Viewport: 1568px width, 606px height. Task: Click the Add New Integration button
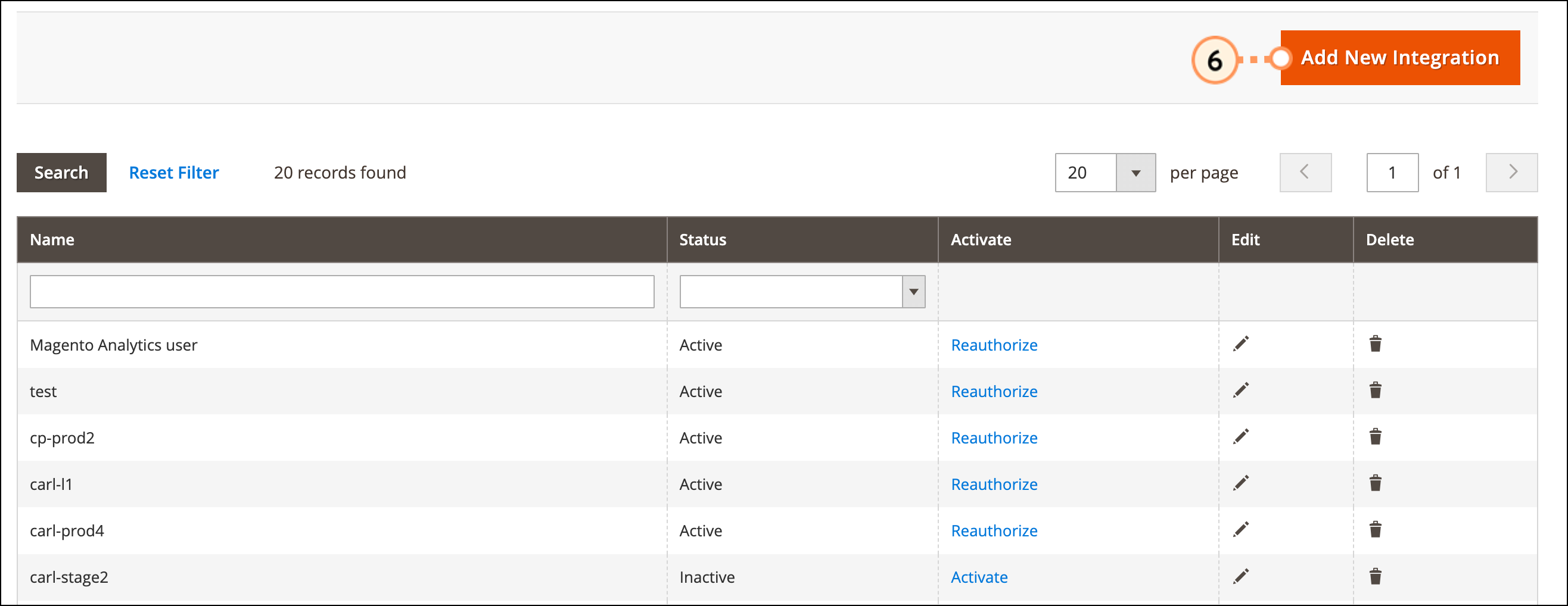click(1400, 58)
